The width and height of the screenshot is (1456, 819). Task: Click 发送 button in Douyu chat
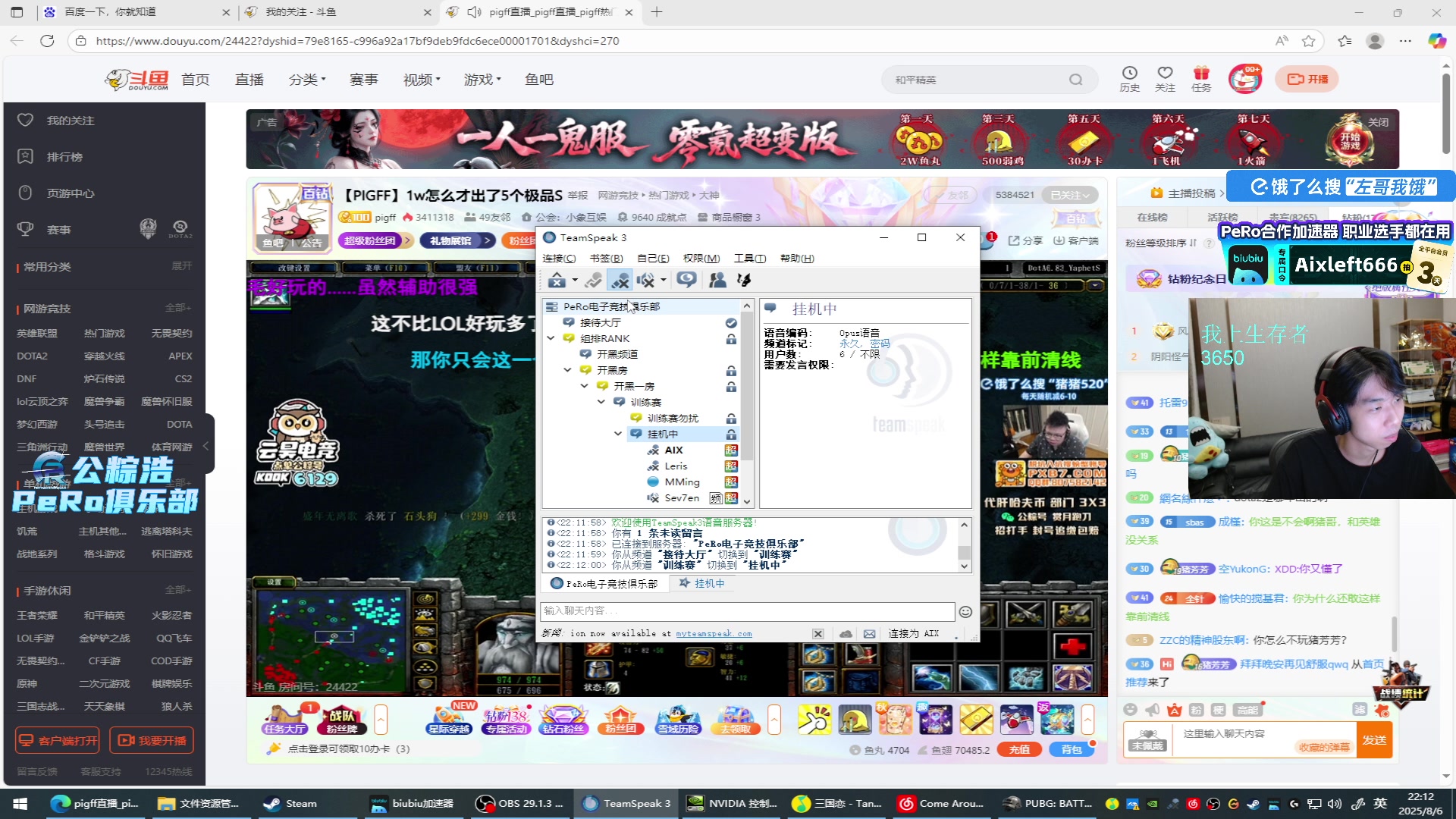1374,740
